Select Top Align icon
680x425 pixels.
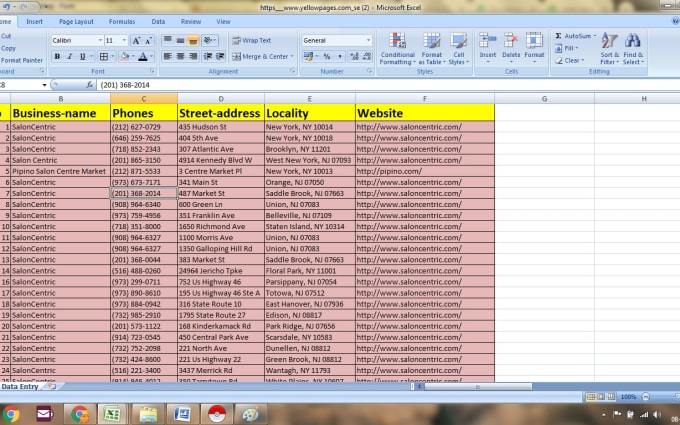click(x=167, y=40)
